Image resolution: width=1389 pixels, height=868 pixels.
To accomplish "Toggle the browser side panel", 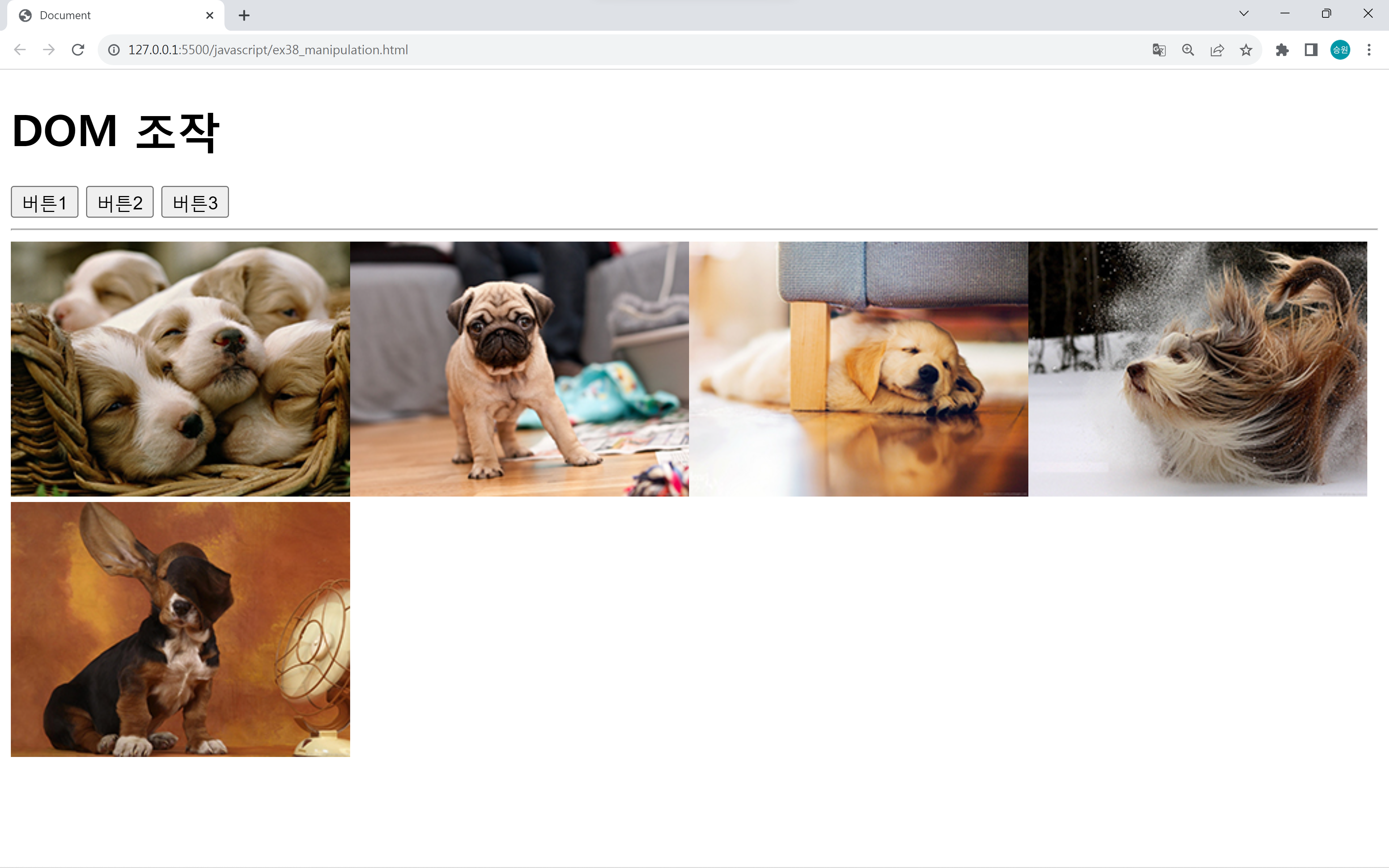I will (x=1311, y=50).
